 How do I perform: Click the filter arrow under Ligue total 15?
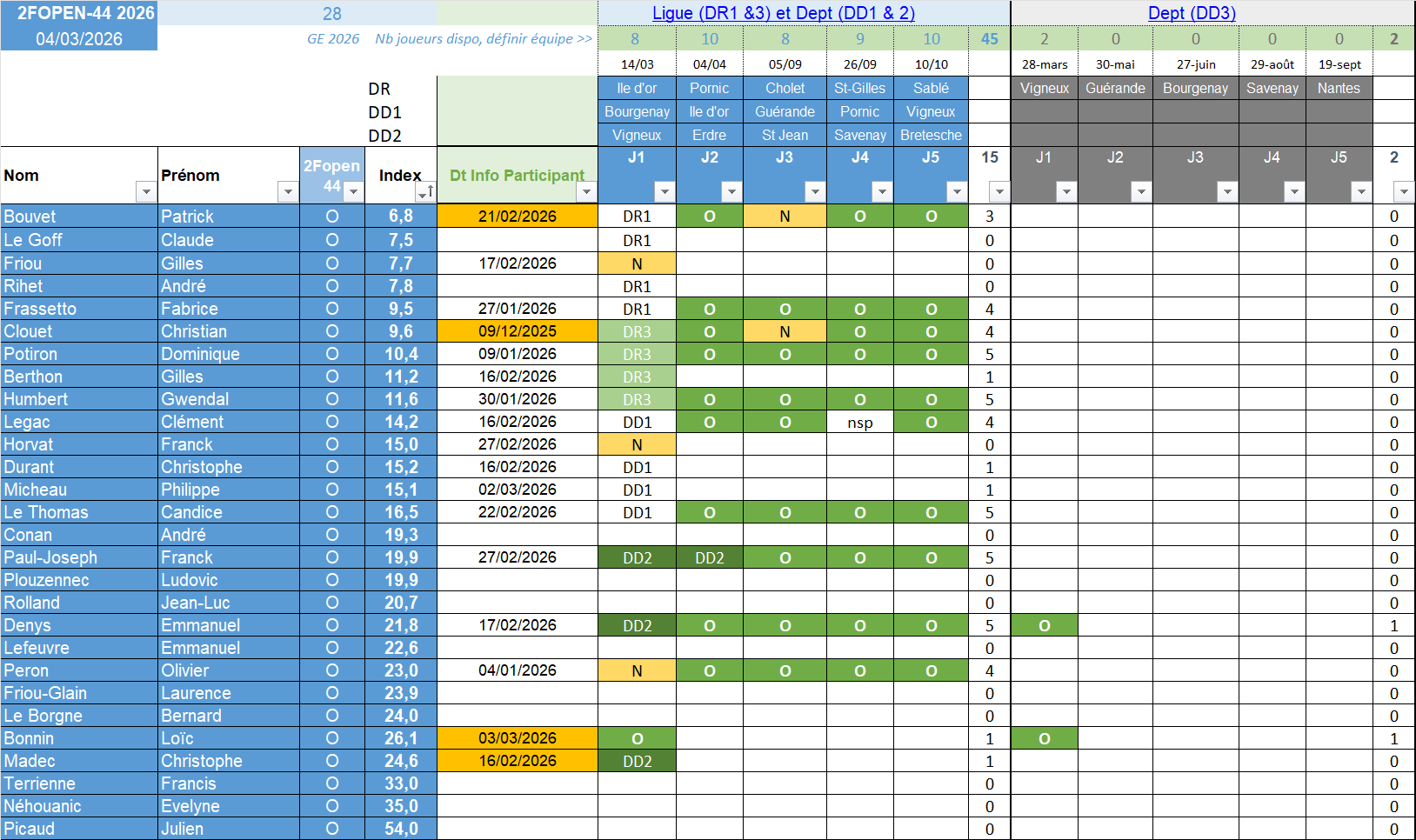tap(999, 191)
